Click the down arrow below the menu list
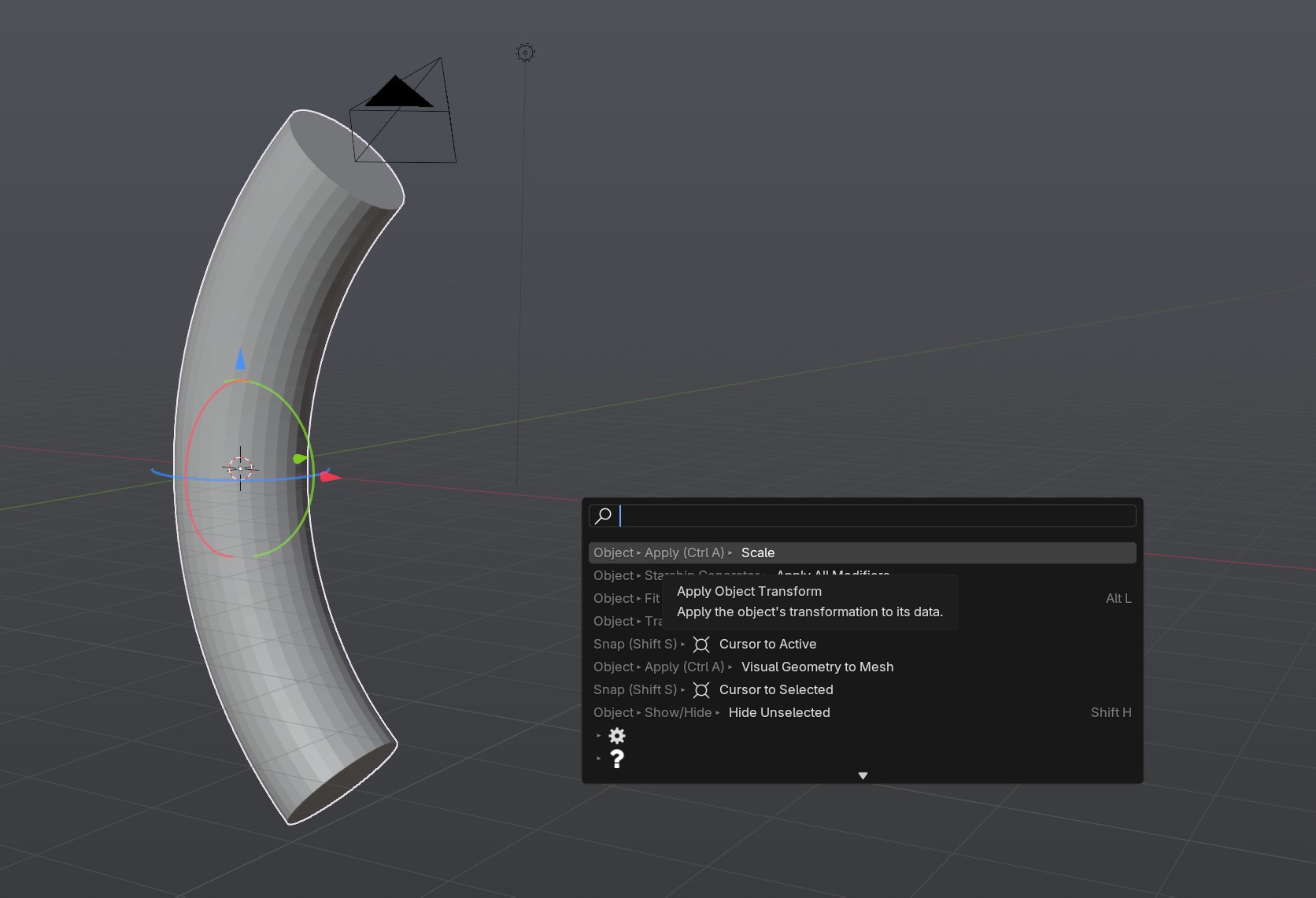Viewport: 1316px width, 898px height. (863, 776)
